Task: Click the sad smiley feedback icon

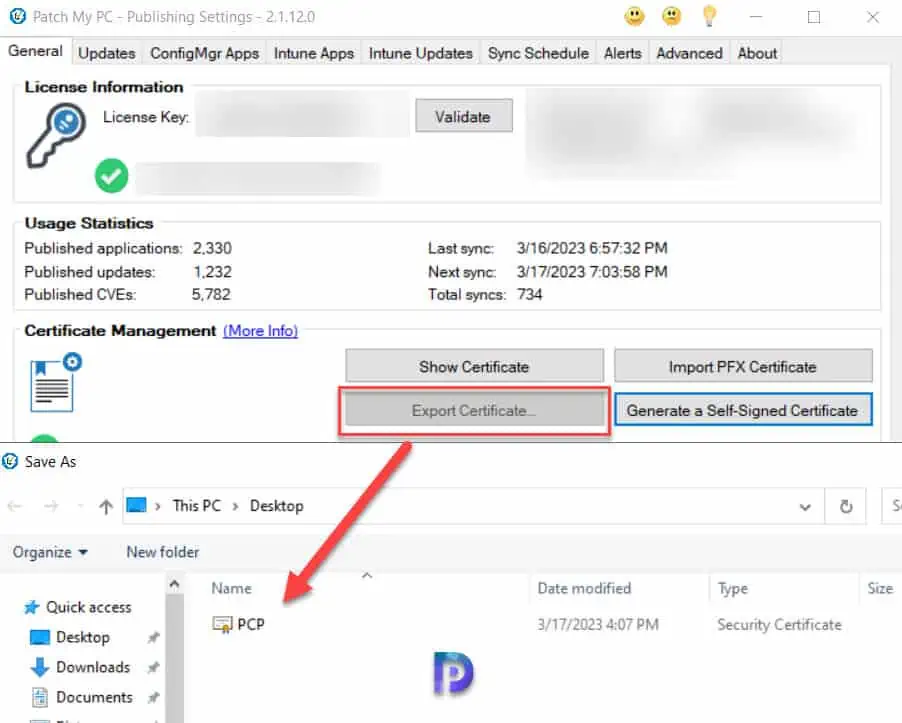Action: pyautogui.click(x=671, y=17)
